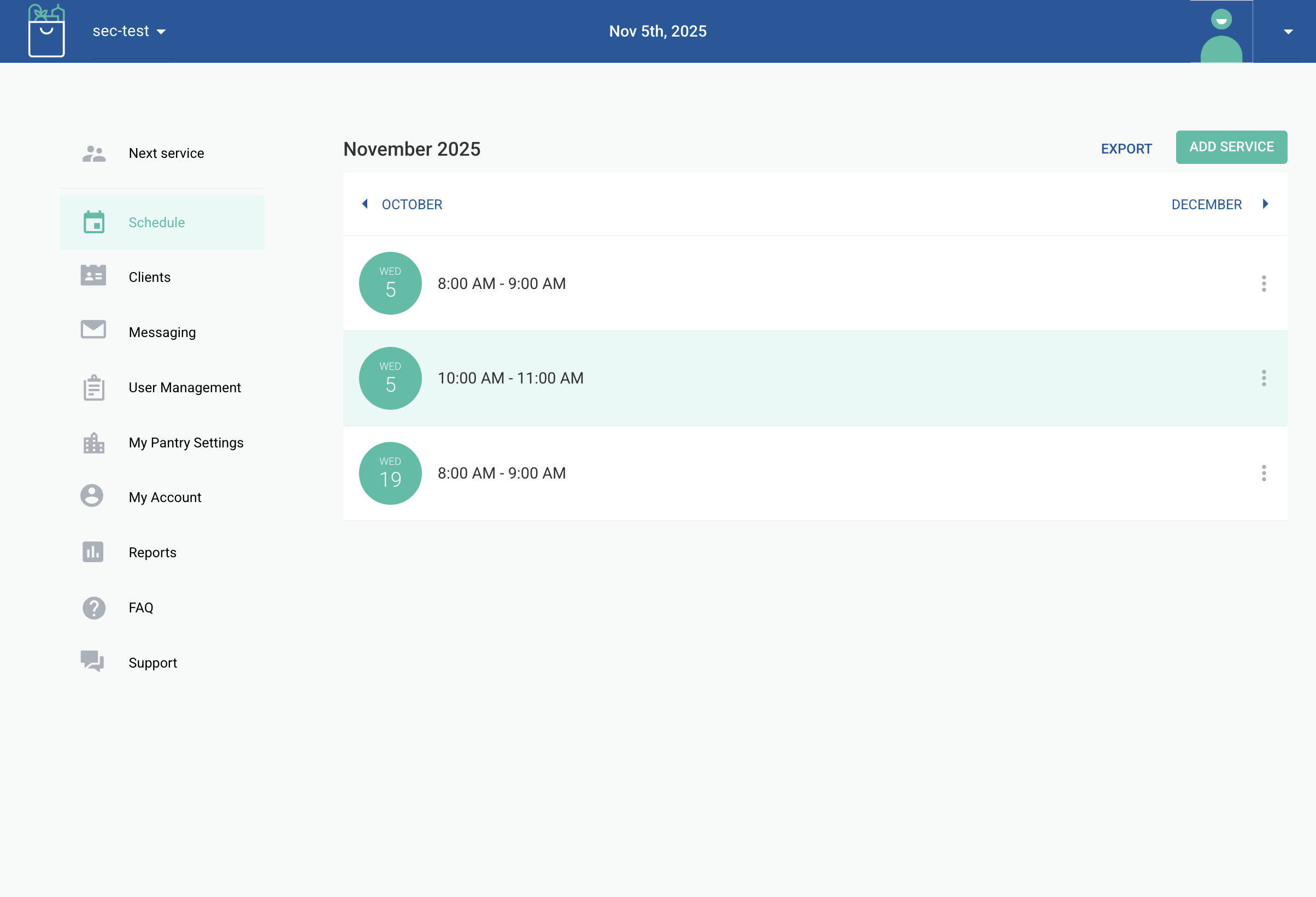The image size is (1316, 897).
Task: Expand the account dropdown arrow in header
Action: [1288, 32]
